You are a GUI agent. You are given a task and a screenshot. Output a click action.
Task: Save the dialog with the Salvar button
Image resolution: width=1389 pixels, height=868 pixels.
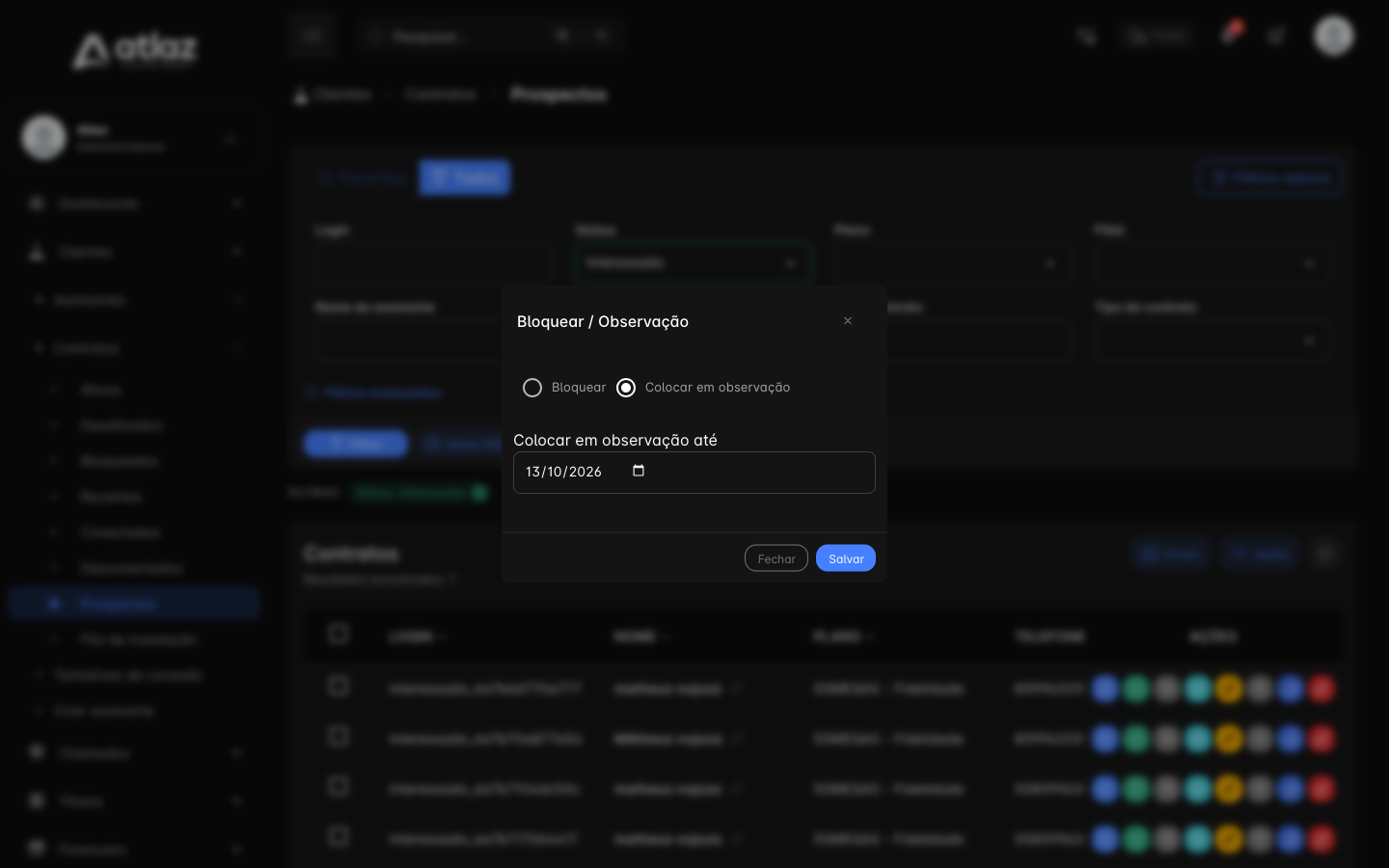coord(846,558)
